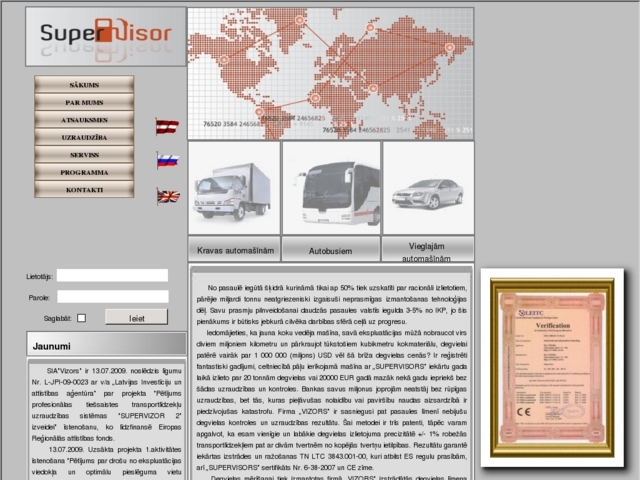The width and height of the screenshot is (640, 480).
Task: Click the SuperVisor logo
Action: (x=105, y=37)
